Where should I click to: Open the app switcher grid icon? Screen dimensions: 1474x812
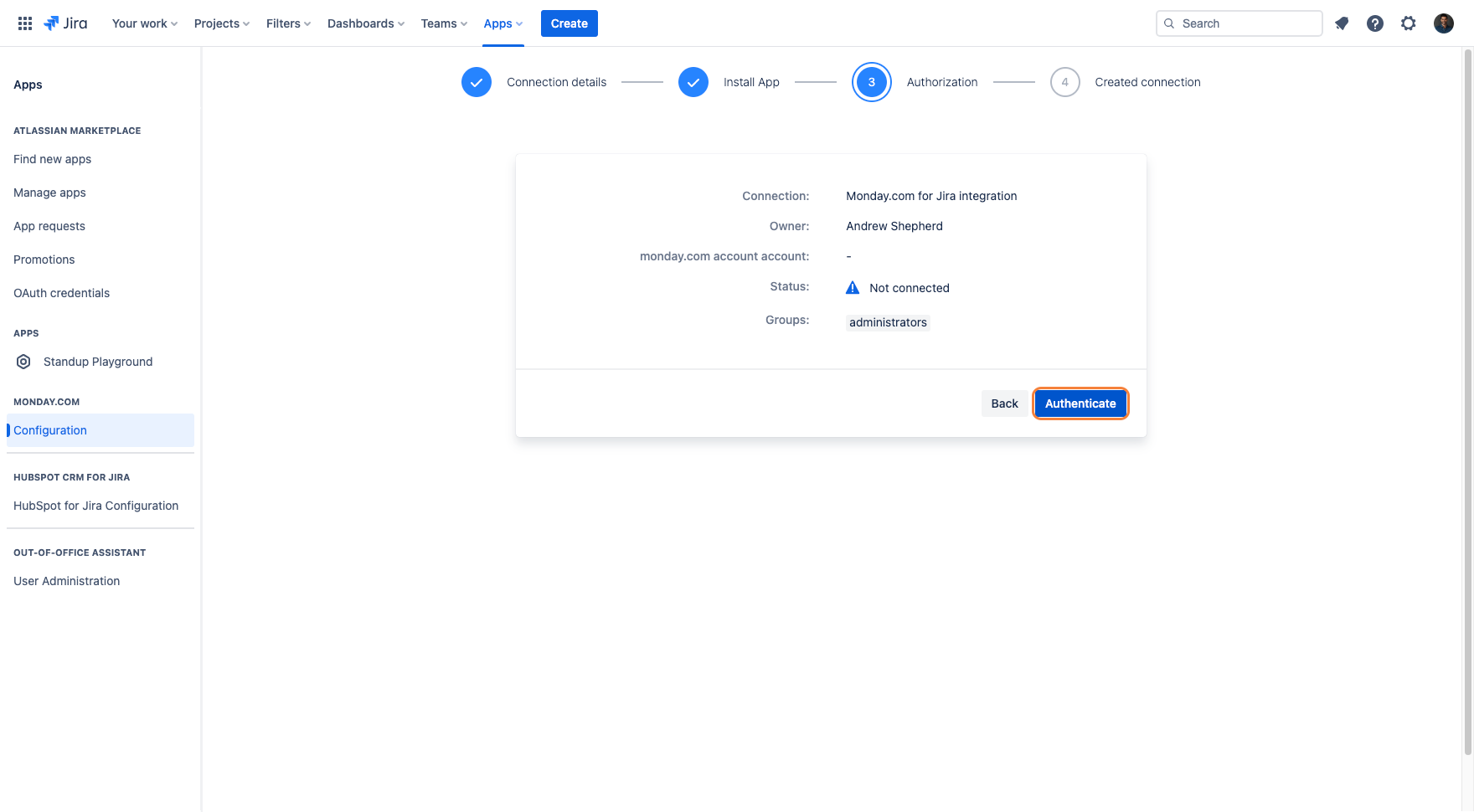pos(25,23)
